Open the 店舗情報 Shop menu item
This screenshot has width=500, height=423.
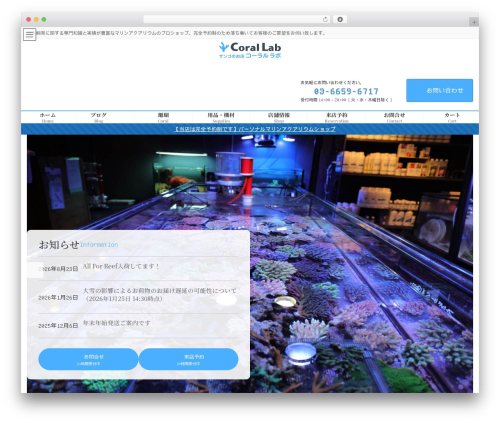279,117
